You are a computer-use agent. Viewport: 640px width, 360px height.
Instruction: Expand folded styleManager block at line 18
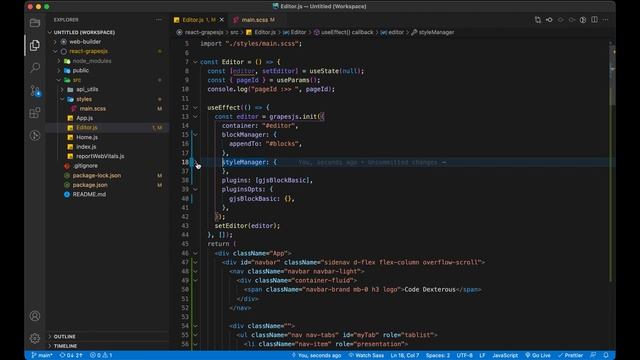point(196,162)
